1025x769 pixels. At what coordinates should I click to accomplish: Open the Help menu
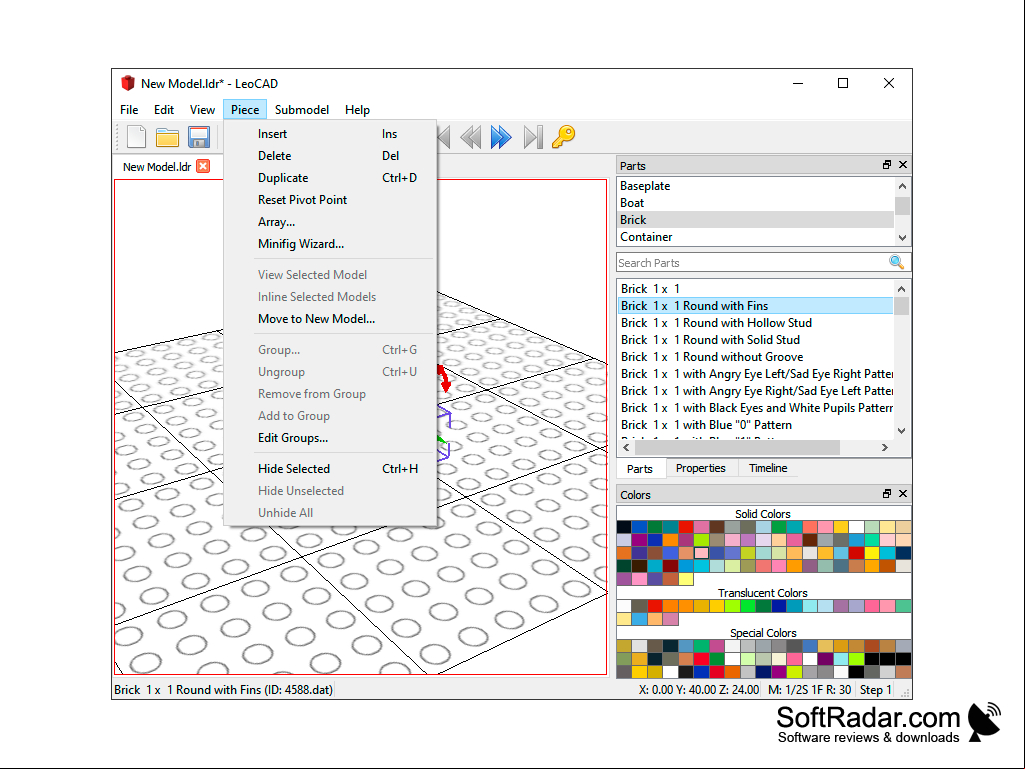coord(357,110)
